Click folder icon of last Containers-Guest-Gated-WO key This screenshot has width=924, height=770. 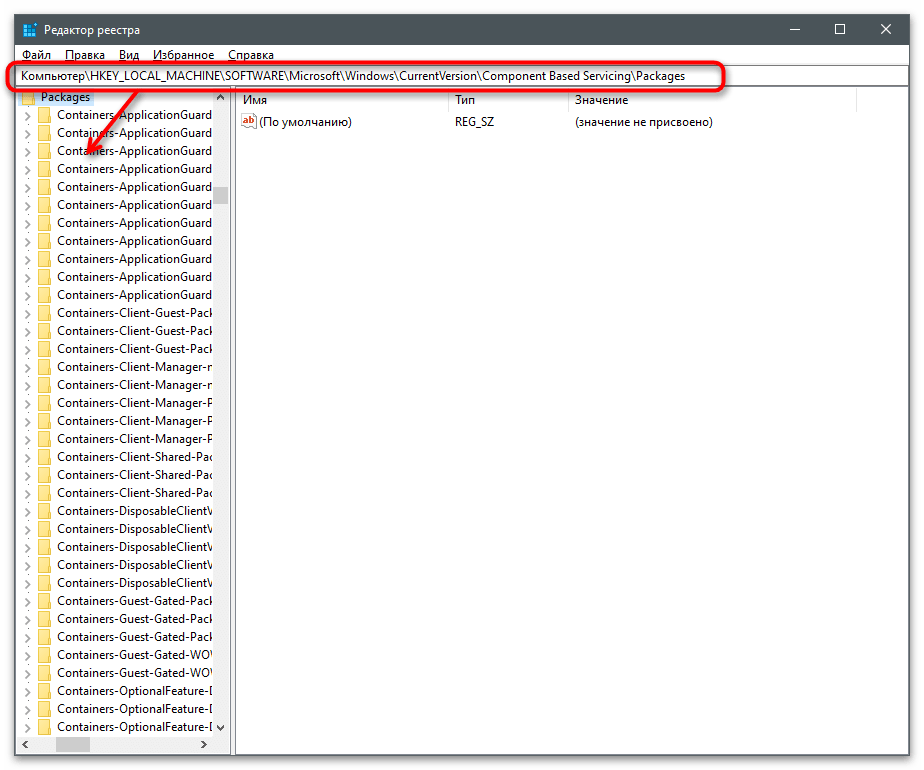pos(44,673)
